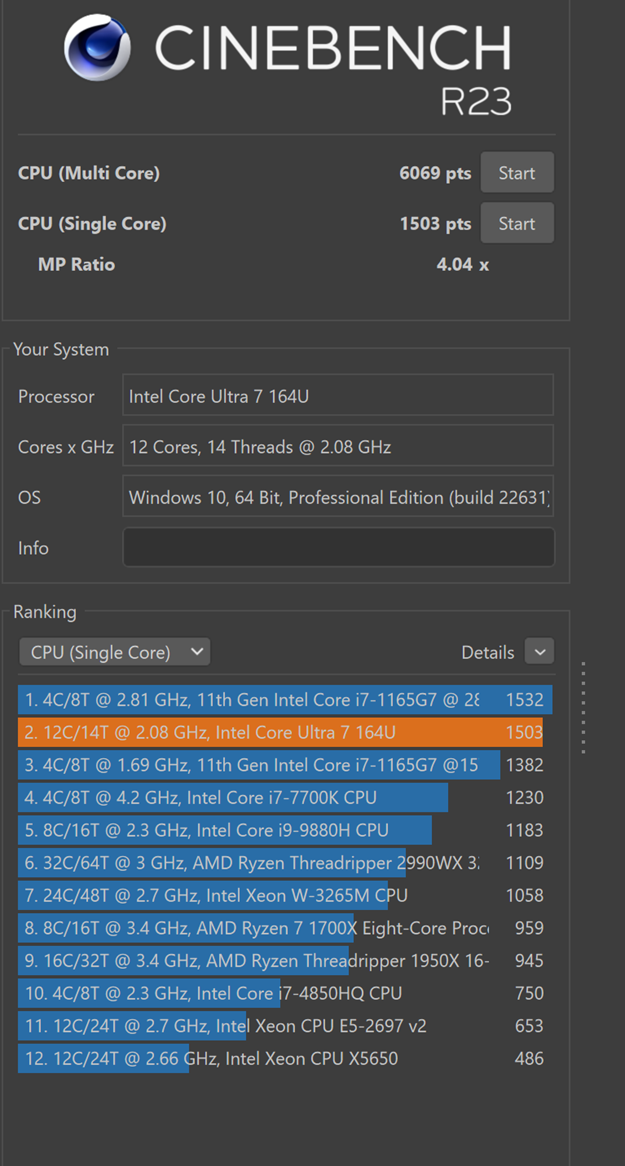Screen dimensions: 625x1166
Task: Start the CPU Single Core benchmark
Action: (x=516, y=223)
